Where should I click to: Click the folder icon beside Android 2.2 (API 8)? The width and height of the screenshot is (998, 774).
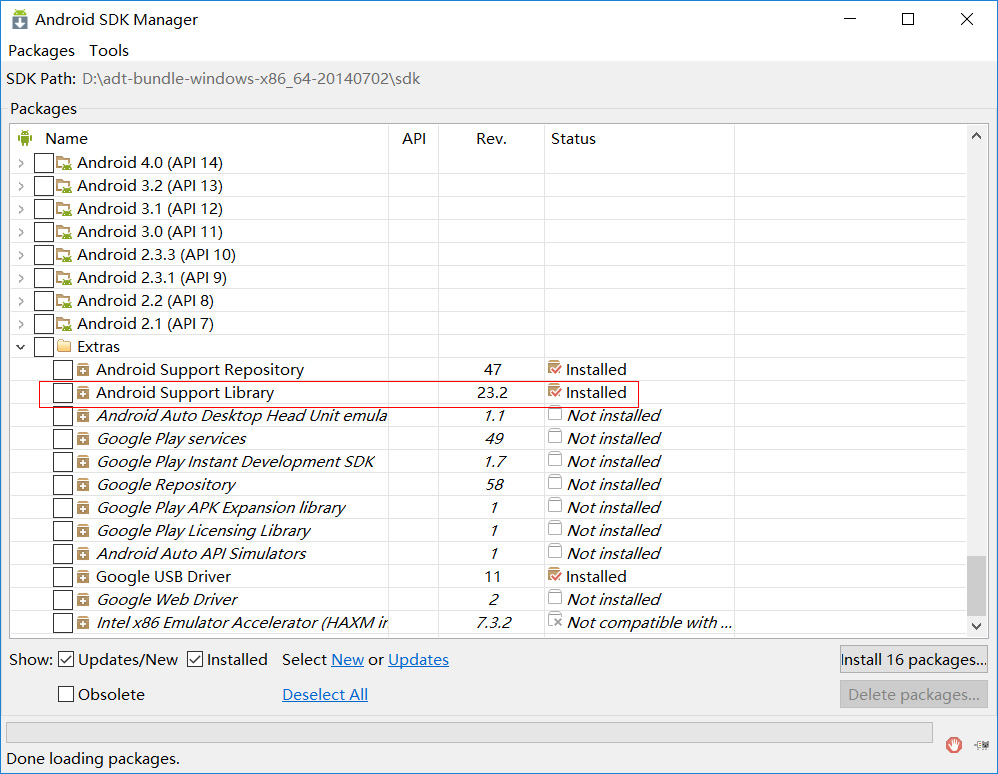[64, 300]
